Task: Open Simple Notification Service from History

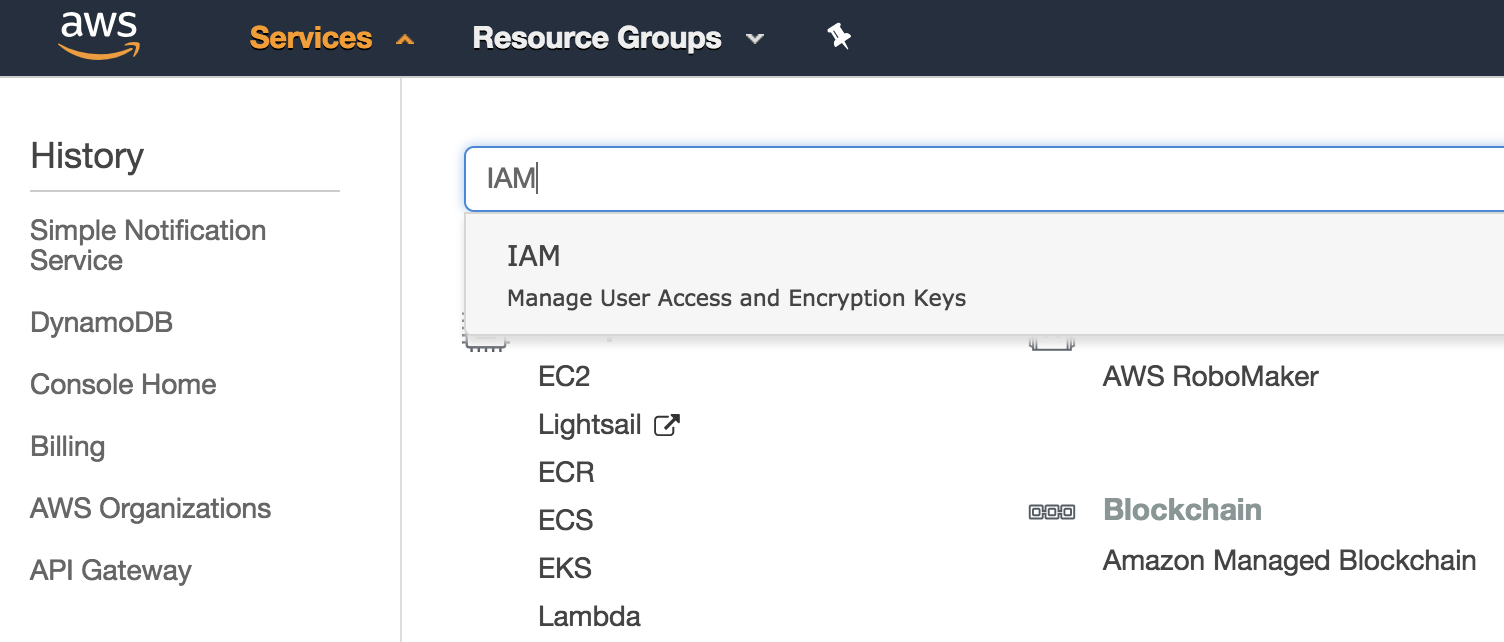Action: click(148, 245)
